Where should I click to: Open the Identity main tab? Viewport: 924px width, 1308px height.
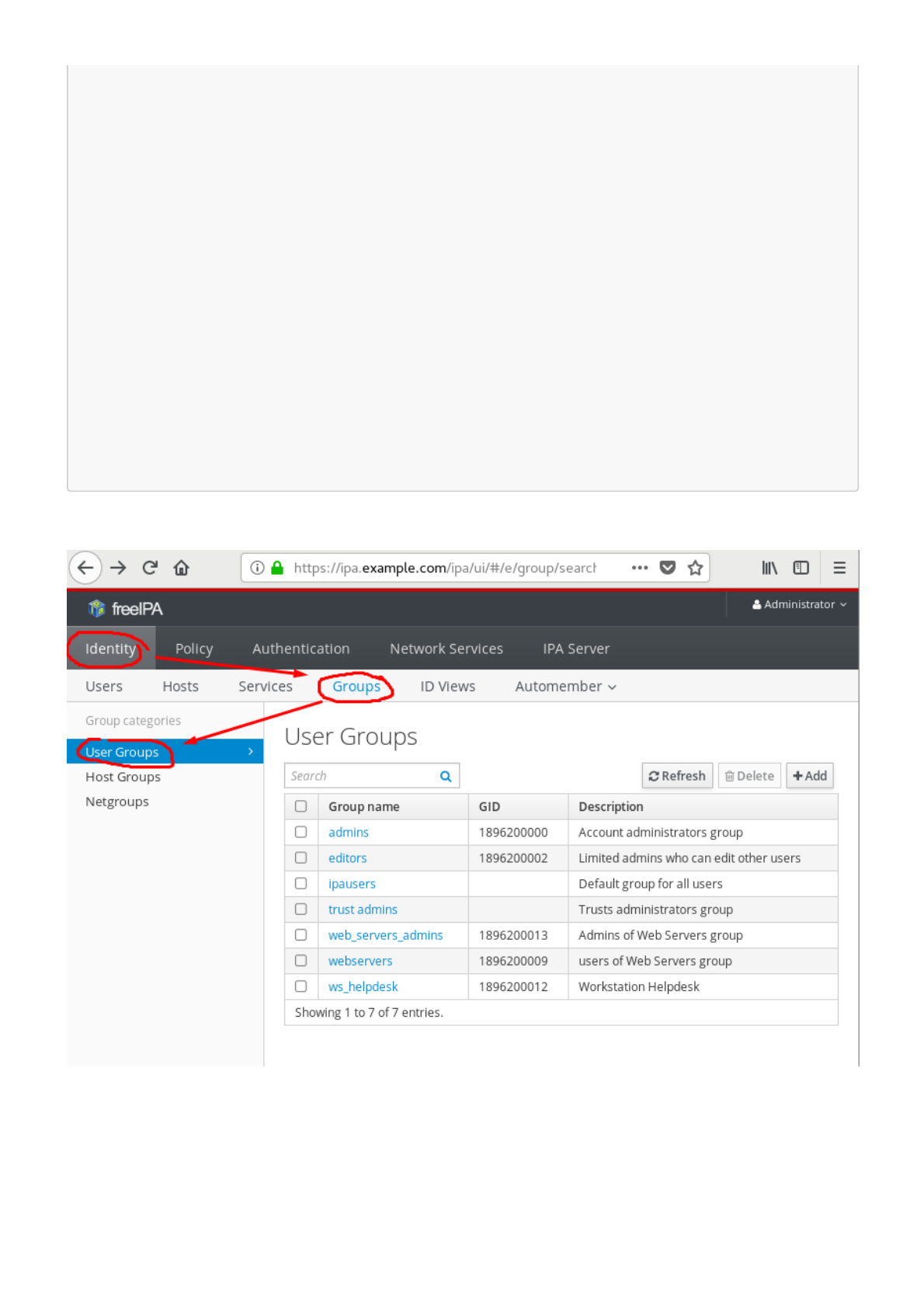[x=110, y=649]
